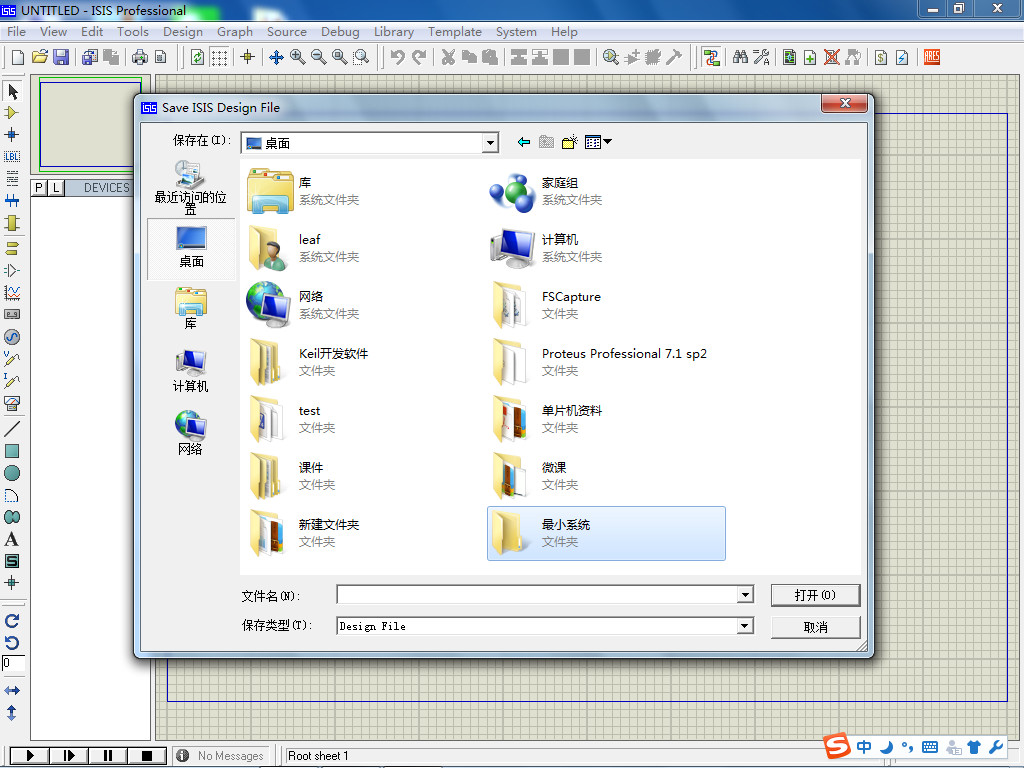Screen dimensions: 1024x768
Task: Click the Sogou input method S icon
Action: tap(837, 745)
